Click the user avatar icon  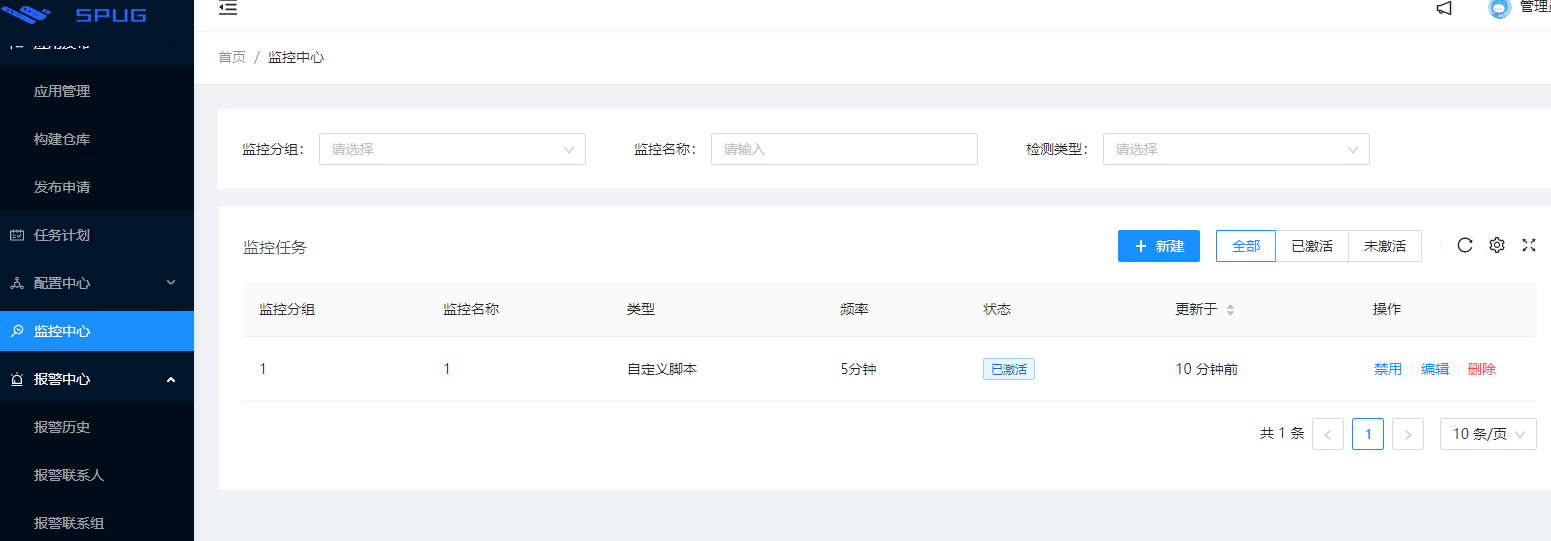[1498, 8]
